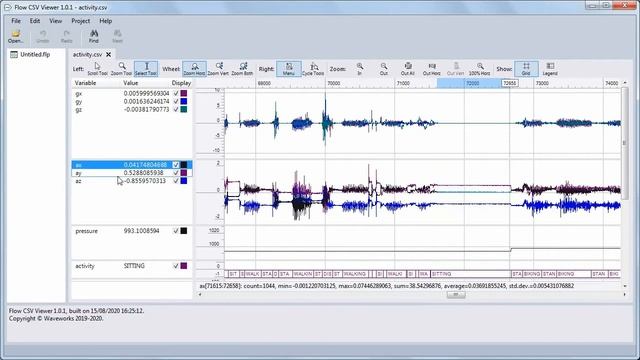Select the pressure variable row
640x360 pixels.
132,231
